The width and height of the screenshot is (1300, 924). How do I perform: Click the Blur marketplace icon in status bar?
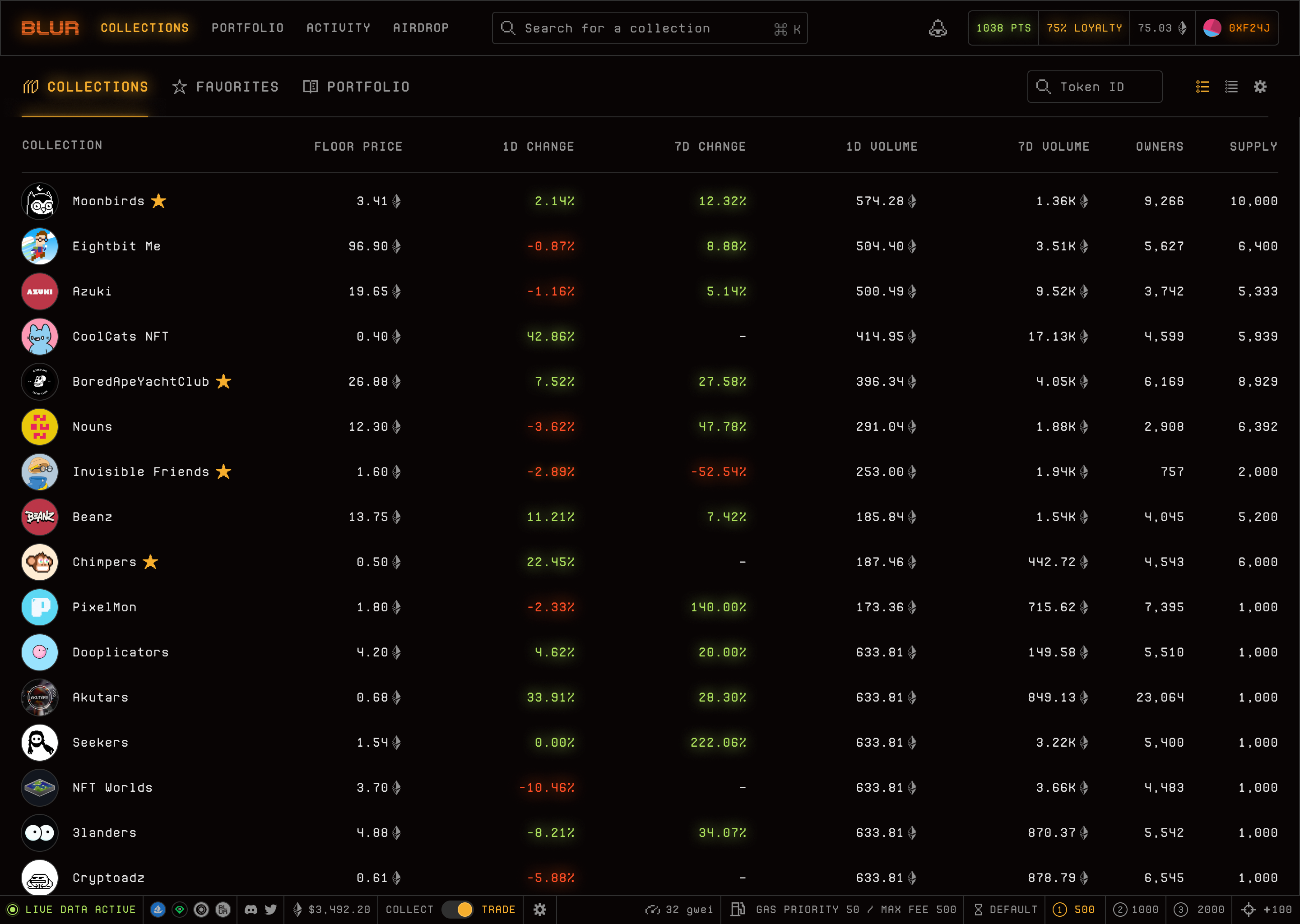[223, 909]
